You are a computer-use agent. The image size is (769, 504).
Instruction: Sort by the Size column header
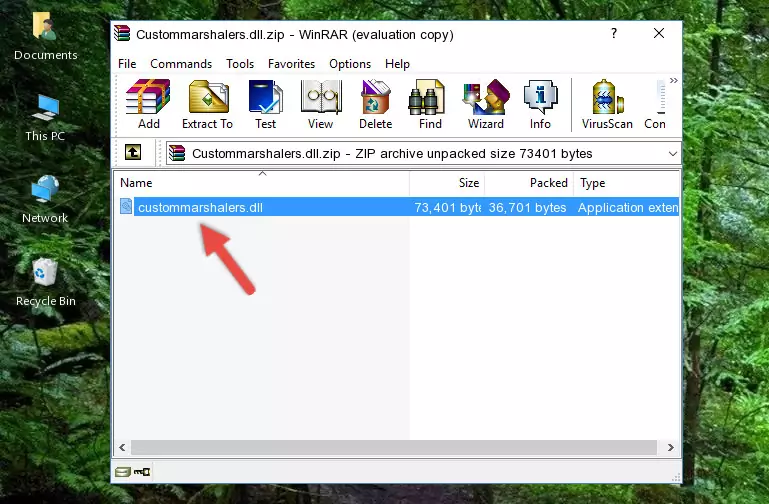click(x=447, y=183)
